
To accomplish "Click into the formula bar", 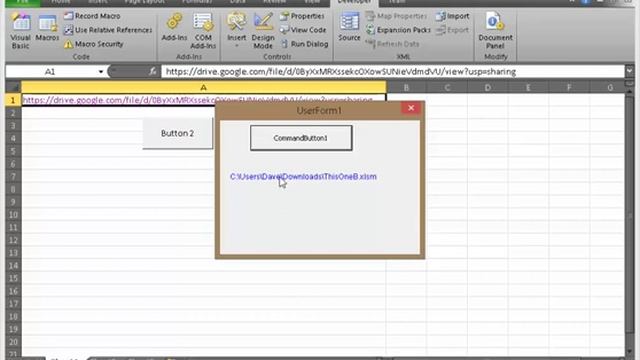I will coord(393,72).
